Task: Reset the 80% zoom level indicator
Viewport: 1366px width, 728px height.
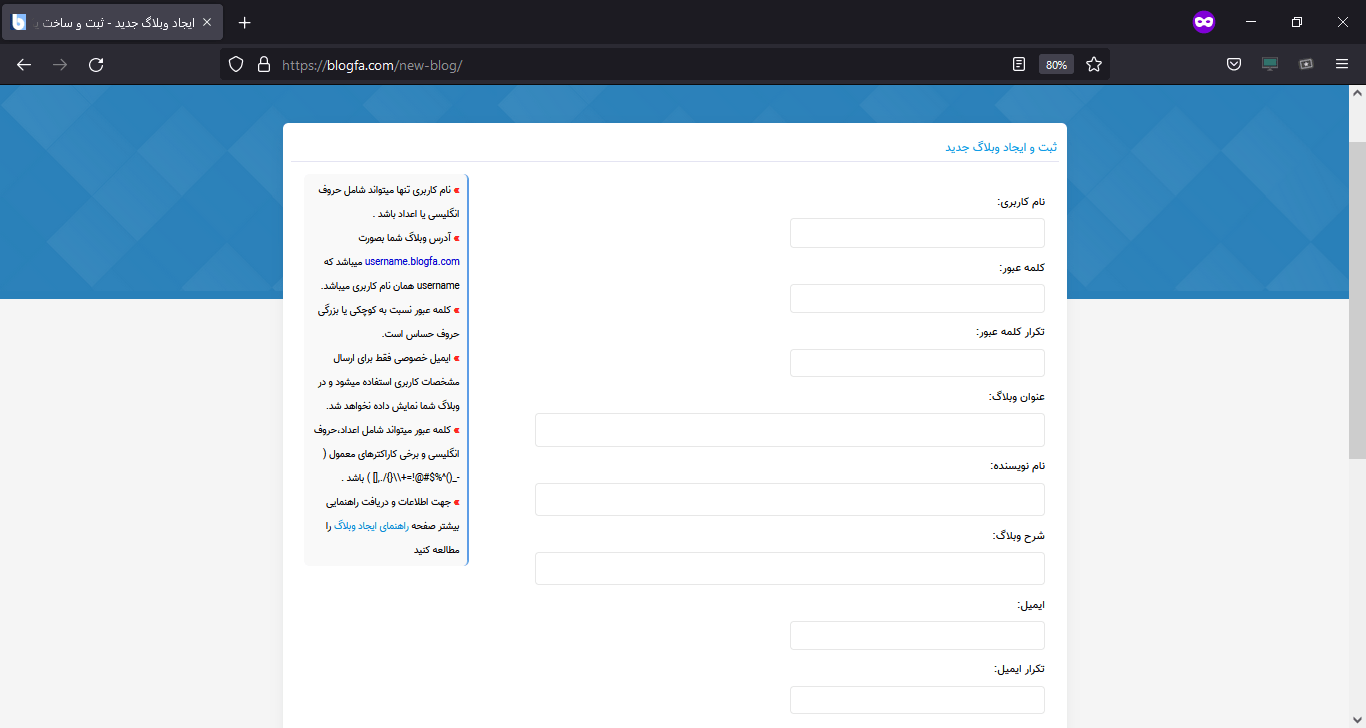Action: pyautogui.click(x=1056, y=64)
